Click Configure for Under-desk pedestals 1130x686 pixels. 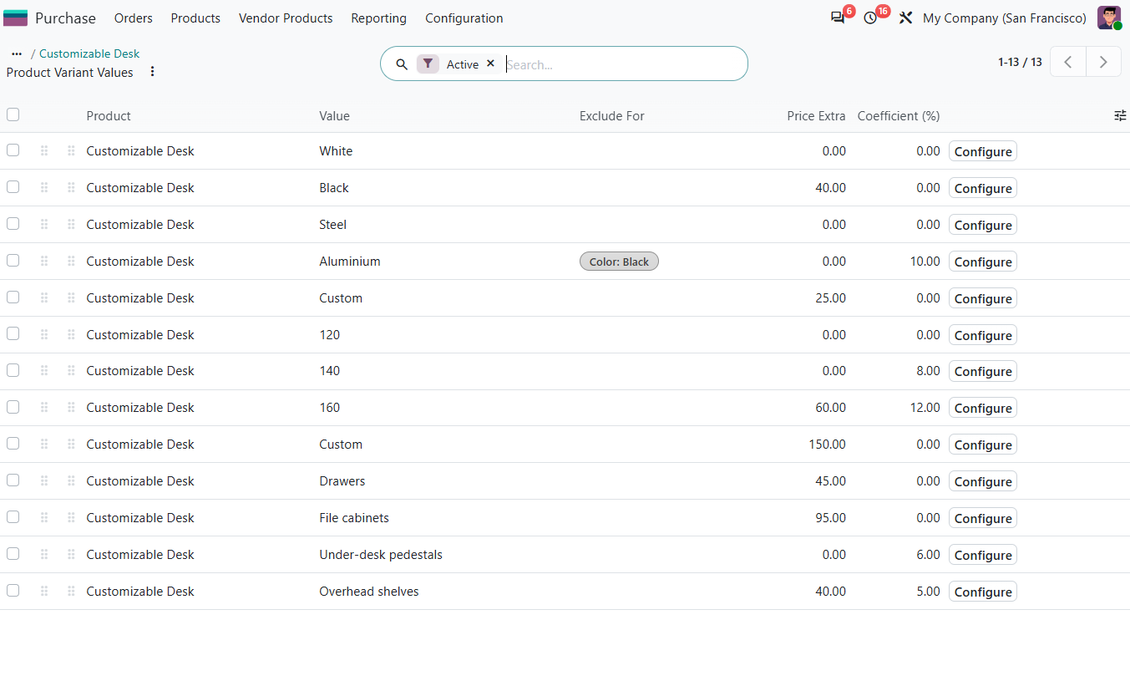point(983,555)
